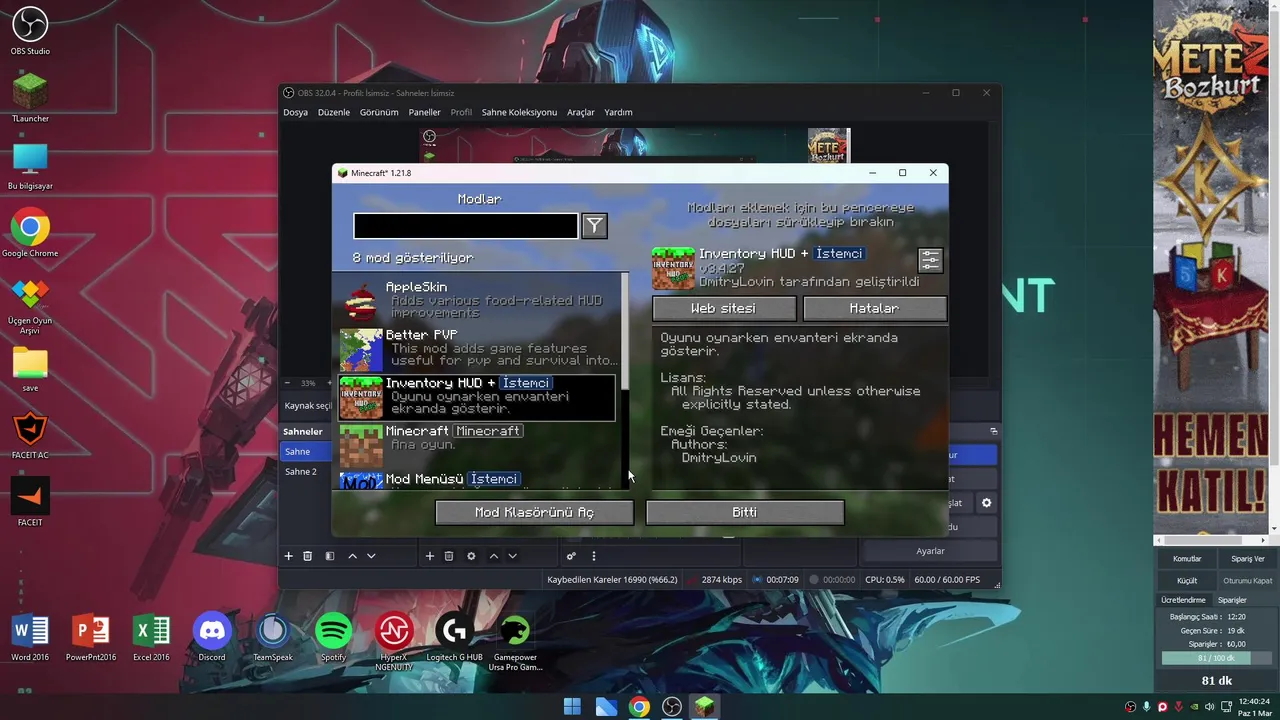The width and height of the screenshot is (1280, 720).
Task: Click the OBS Ayarlar button
Action: 930,551
